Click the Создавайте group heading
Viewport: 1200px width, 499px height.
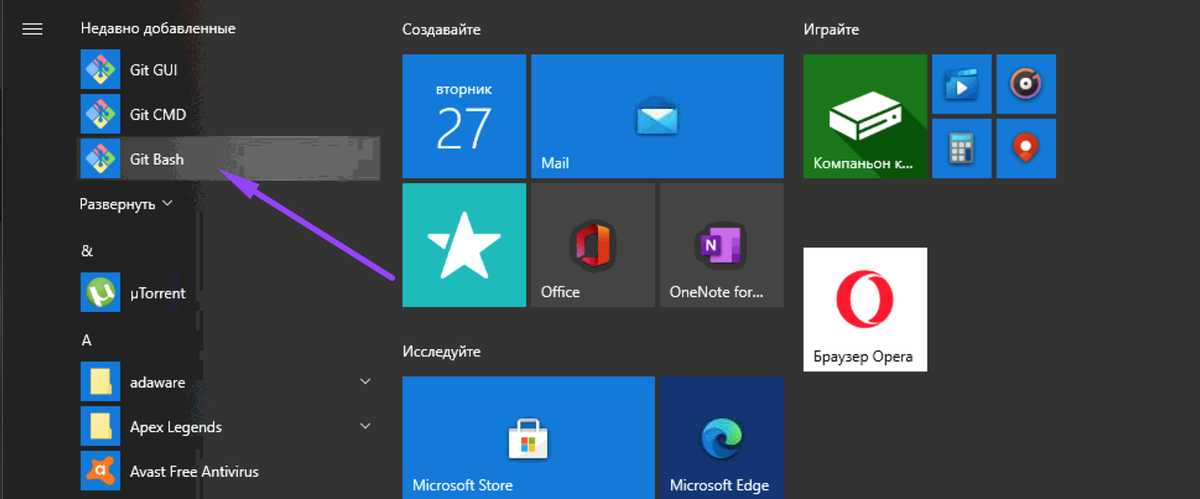(x=441, y=30)
